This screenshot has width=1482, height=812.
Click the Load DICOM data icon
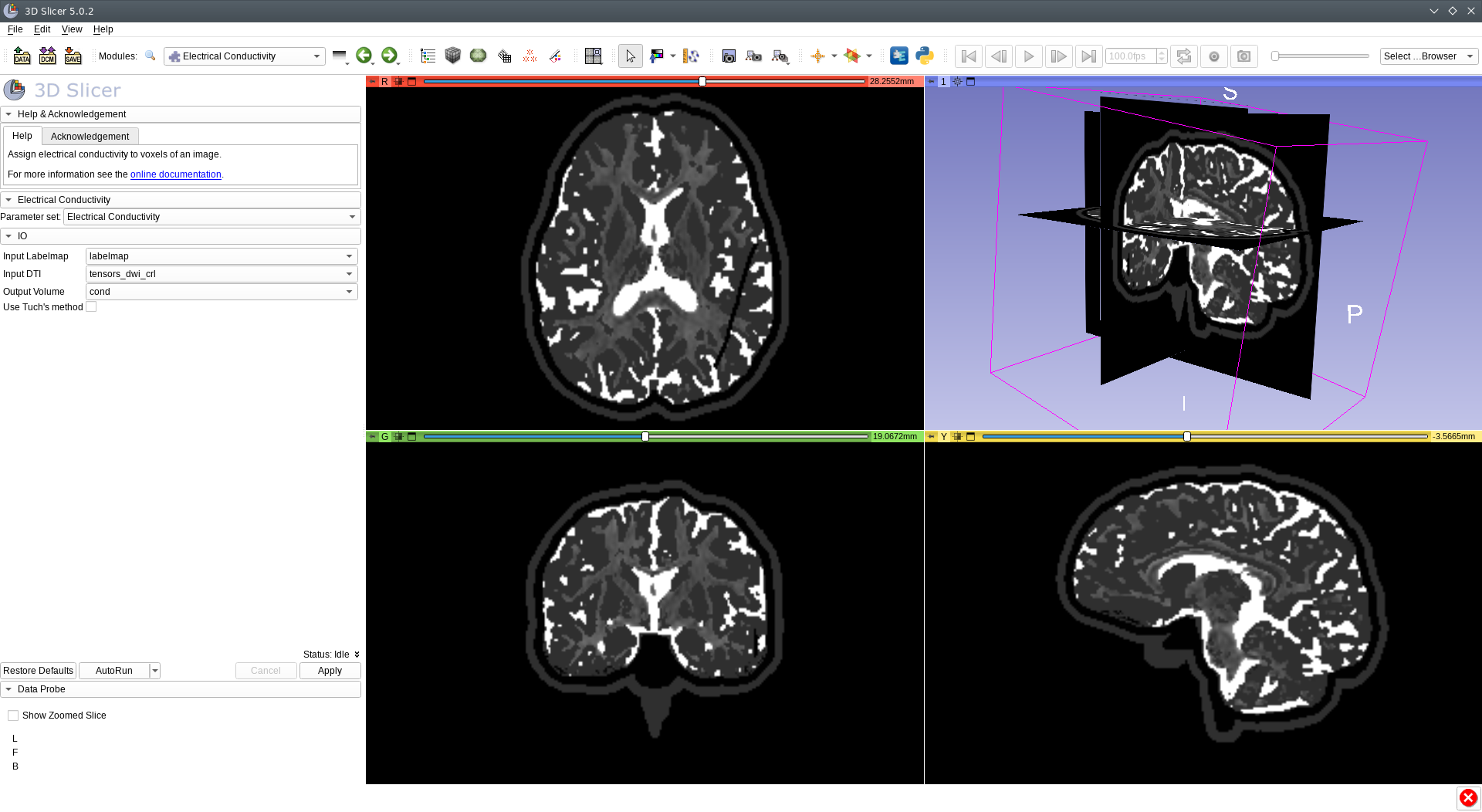[47, 56]
